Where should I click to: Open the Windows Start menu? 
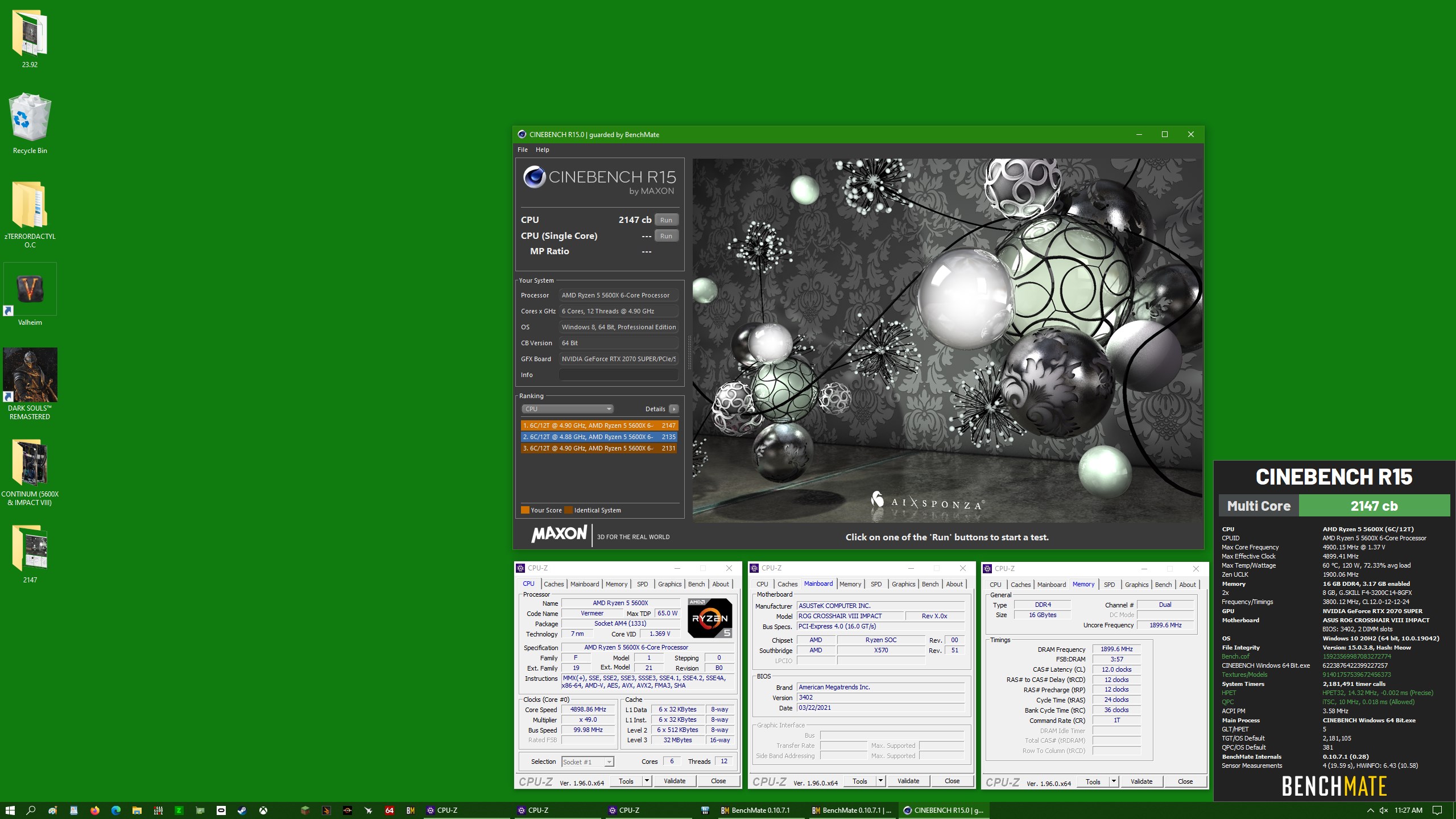10,810
